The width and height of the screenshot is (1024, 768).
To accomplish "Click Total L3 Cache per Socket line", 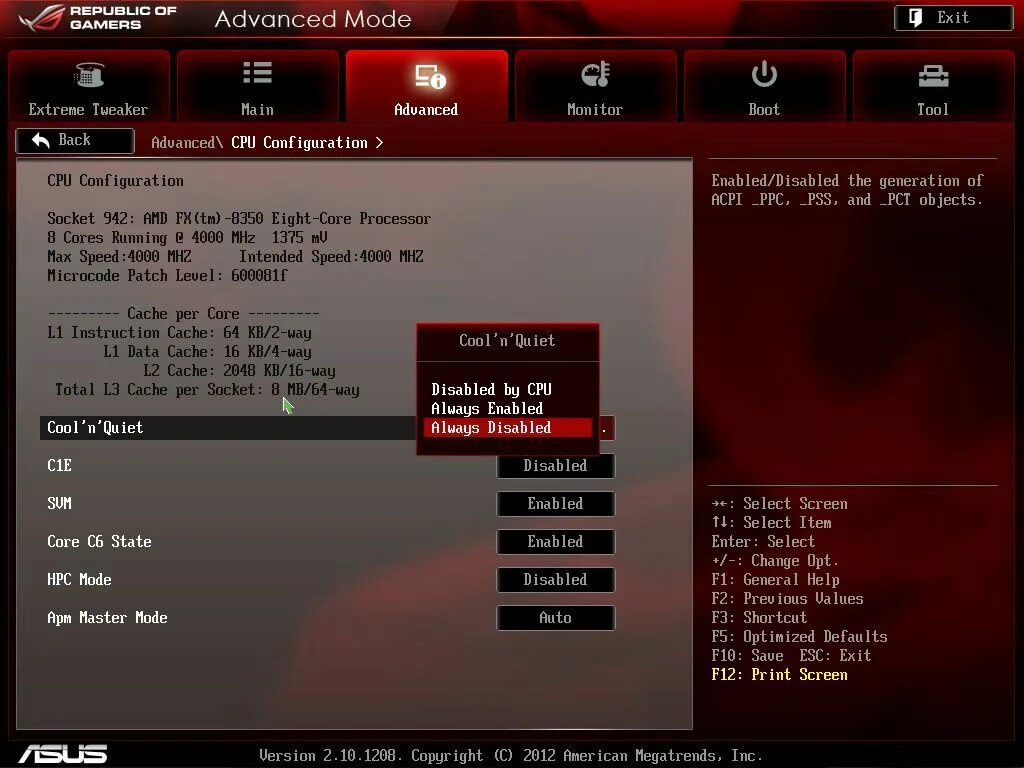I will click(208, 390).
